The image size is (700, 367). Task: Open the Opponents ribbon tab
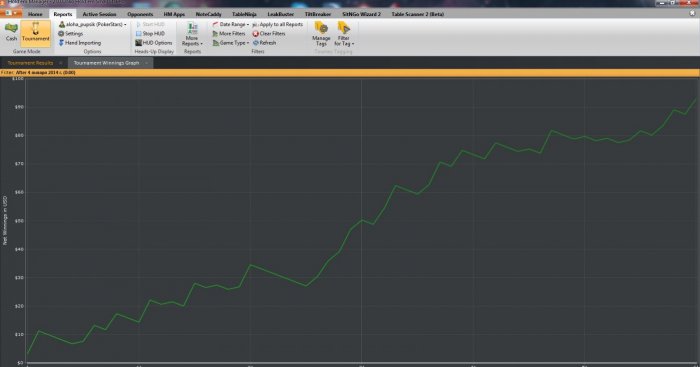pyautogui.click(x=140, y=14)
